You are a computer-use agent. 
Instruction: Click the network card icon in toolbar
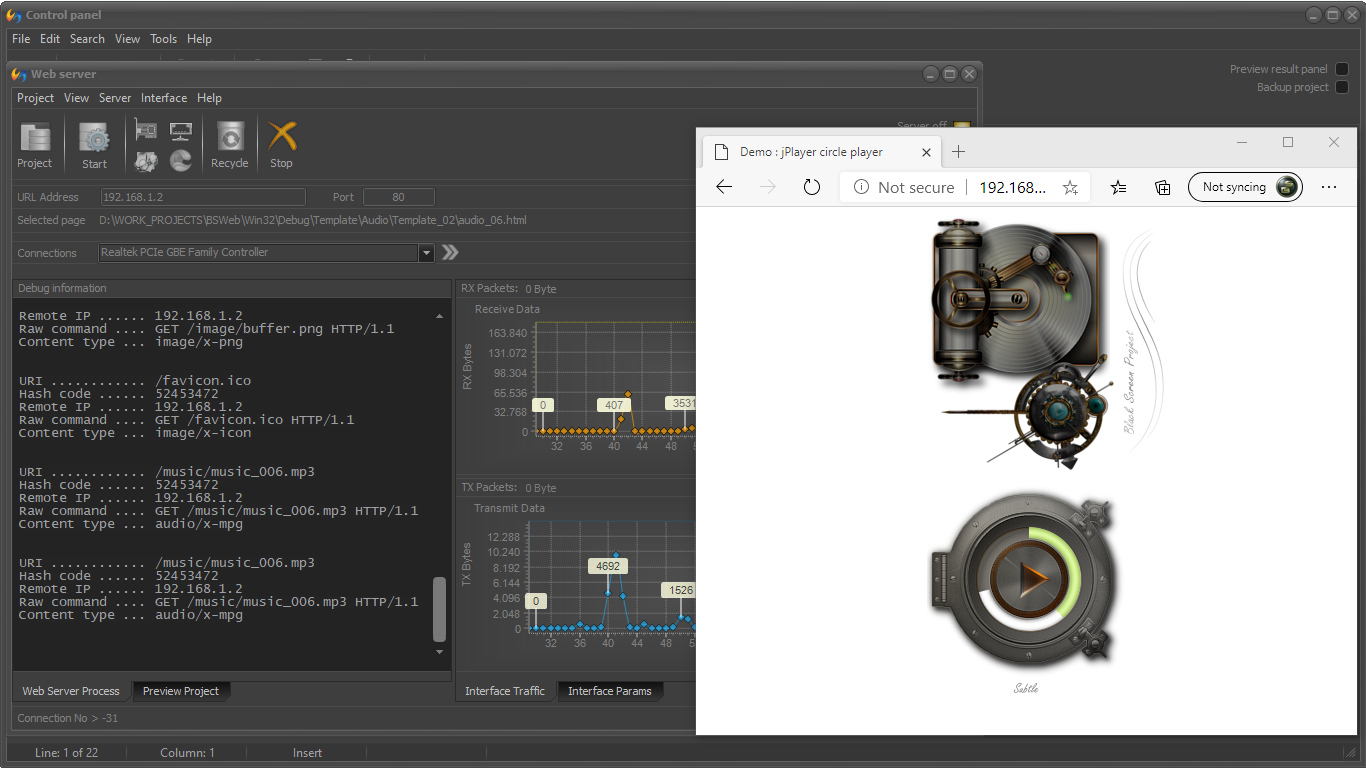pos(146,130)
